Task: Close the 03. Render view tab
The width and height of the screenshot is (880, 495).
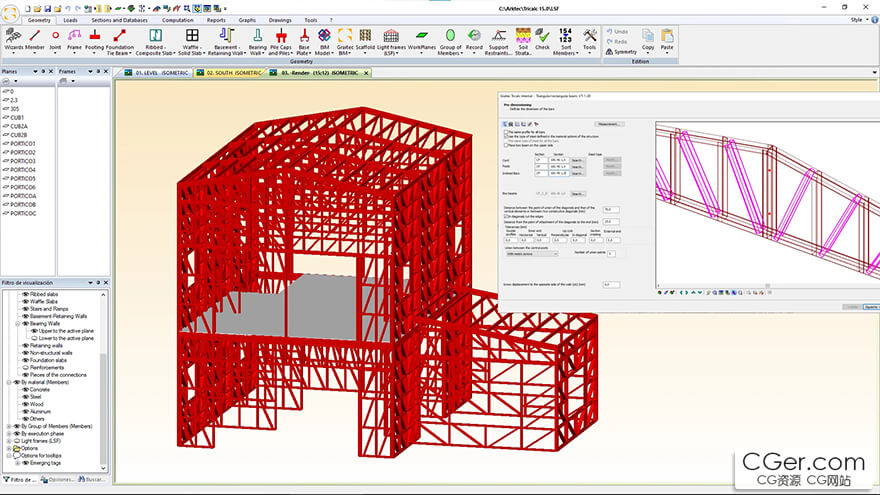Action: point(366,73)
